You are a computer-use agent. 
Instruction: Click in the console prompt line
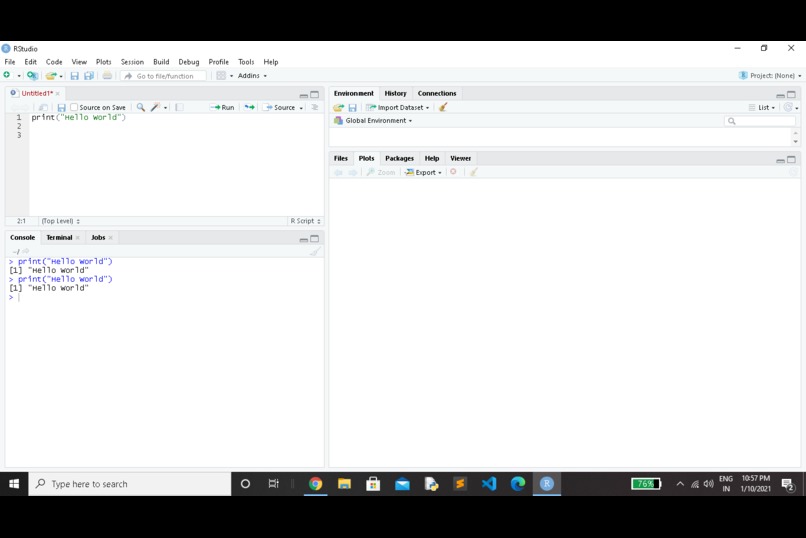coord(164,297)
